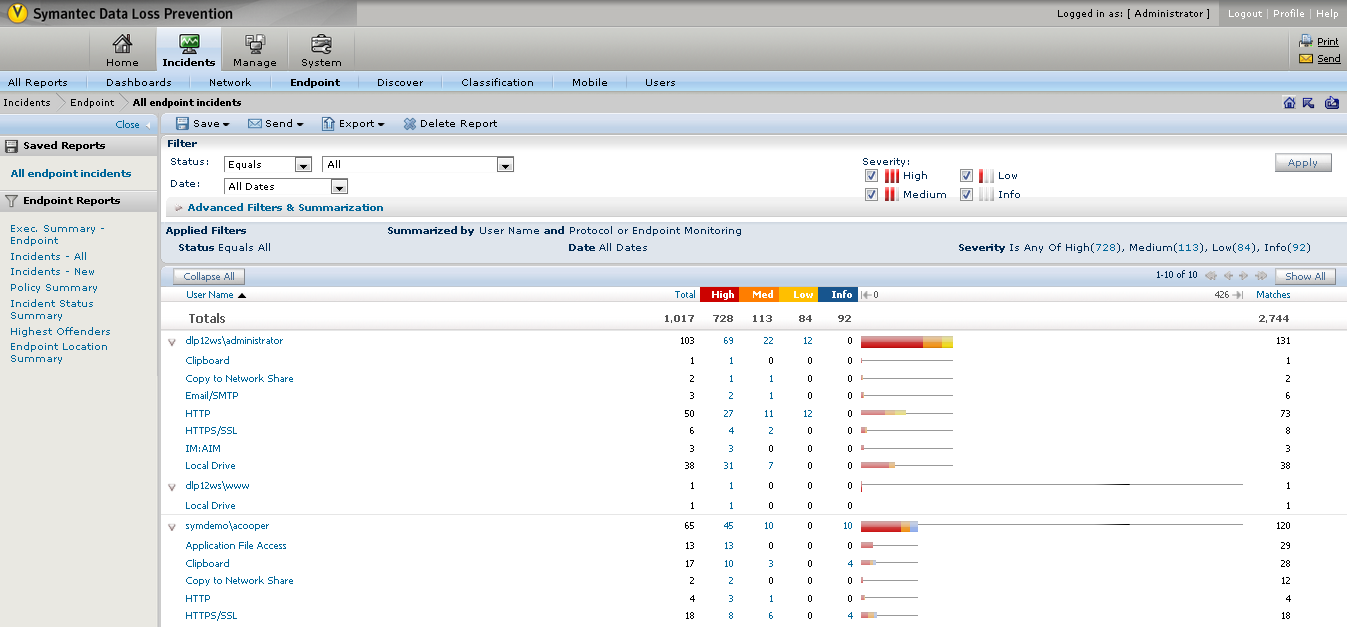Toggle the Medium severity checkbox
Viewport: 1347px width, 627px height.
point(871,195)
